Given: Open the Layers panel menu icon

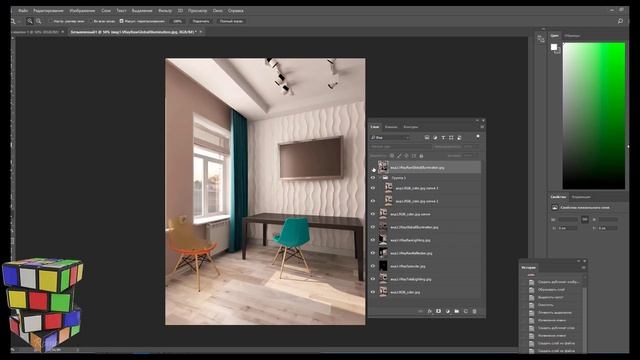Looking at the screenshot, I should pos(482,127).
